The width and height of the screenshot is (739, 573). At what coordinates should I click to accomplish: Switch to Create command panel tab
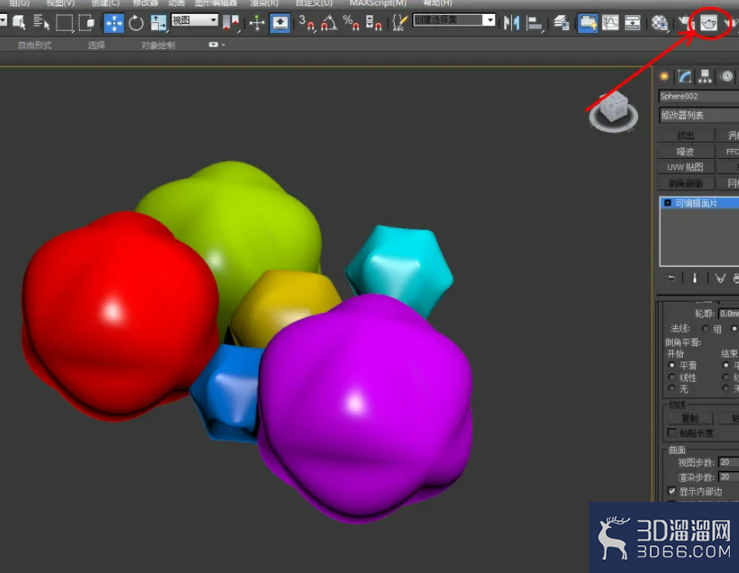click(x=665, y=76)
